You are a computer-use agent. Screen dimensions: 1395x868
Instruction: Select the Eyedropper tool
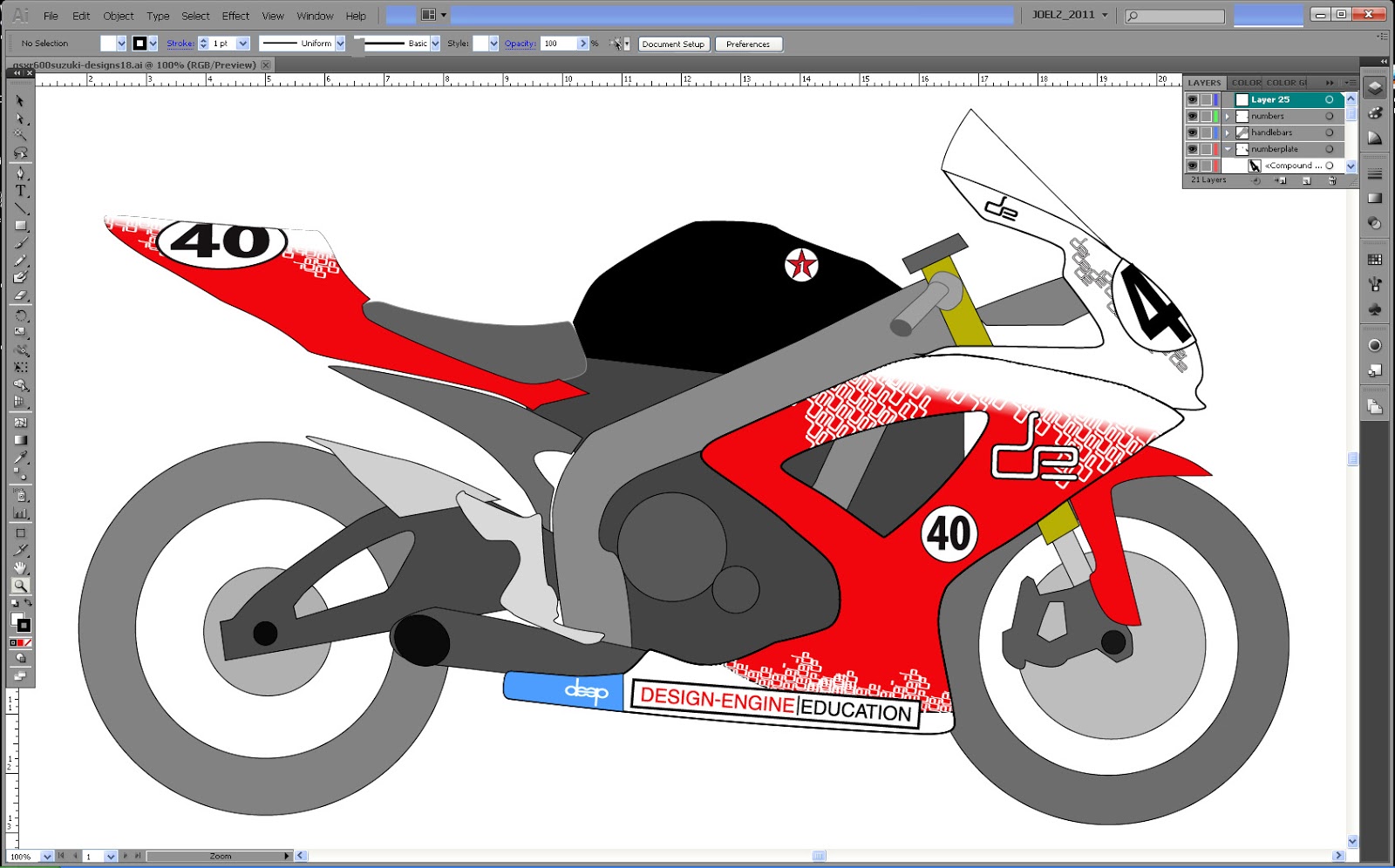point(20,458)
